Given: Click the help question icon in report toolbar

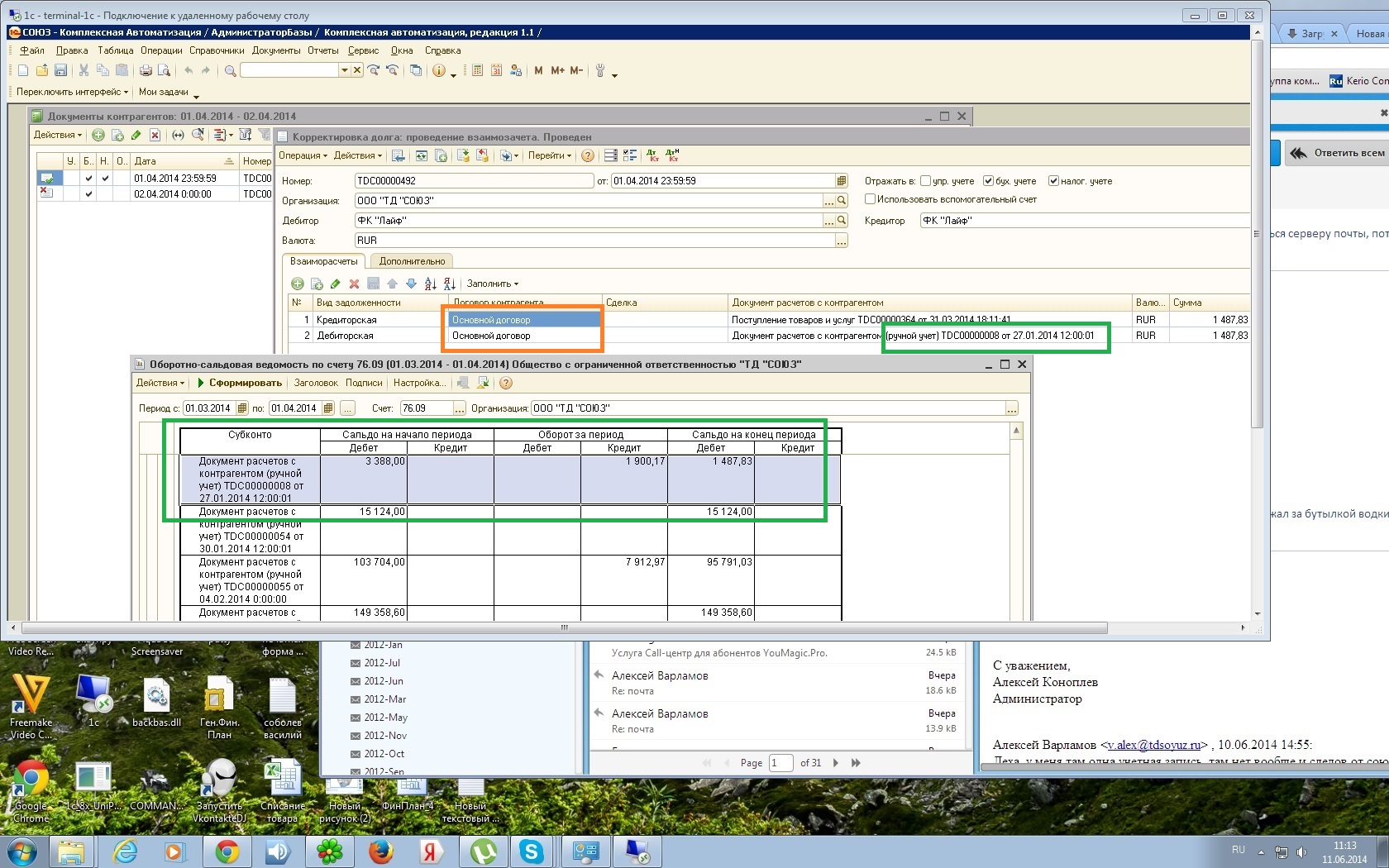Looking at the screenshot, I should tap(506, 383).
